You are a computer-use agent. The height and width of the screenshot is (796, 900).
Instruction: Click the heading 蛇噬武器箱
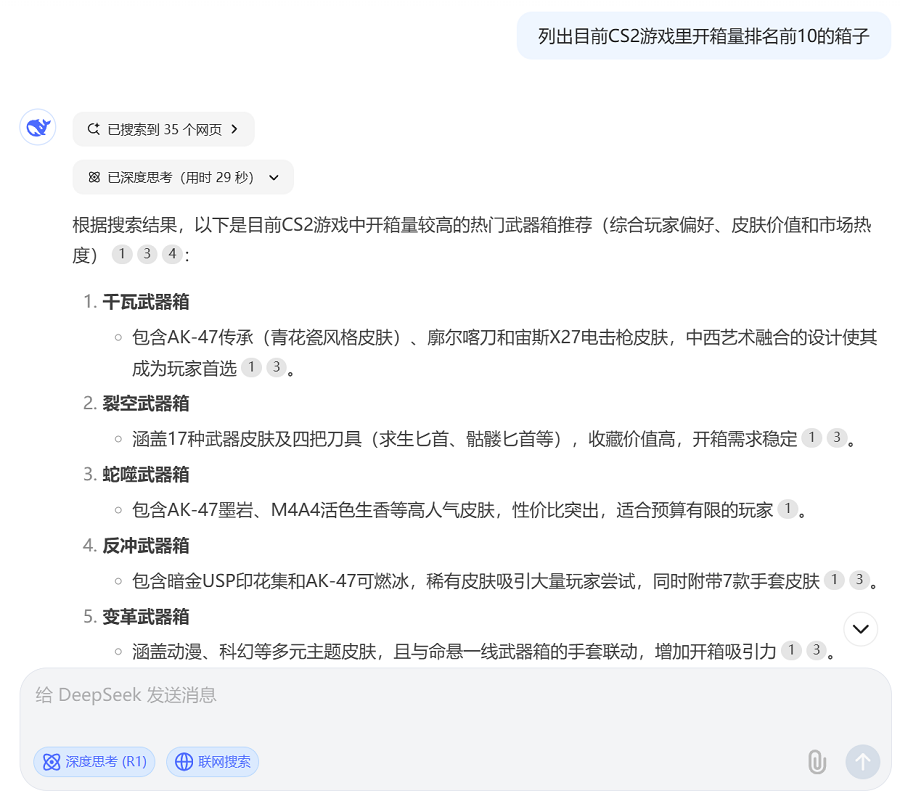(146, 475)
